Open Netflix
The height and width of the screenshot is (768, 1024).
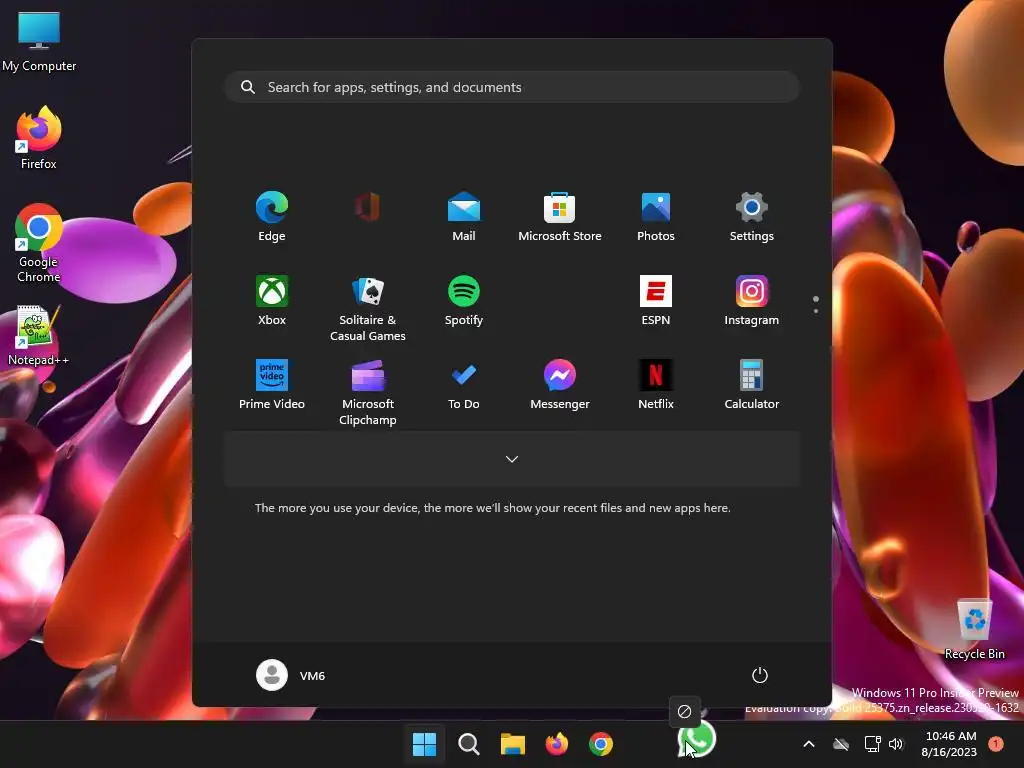[x=656, y=385]
